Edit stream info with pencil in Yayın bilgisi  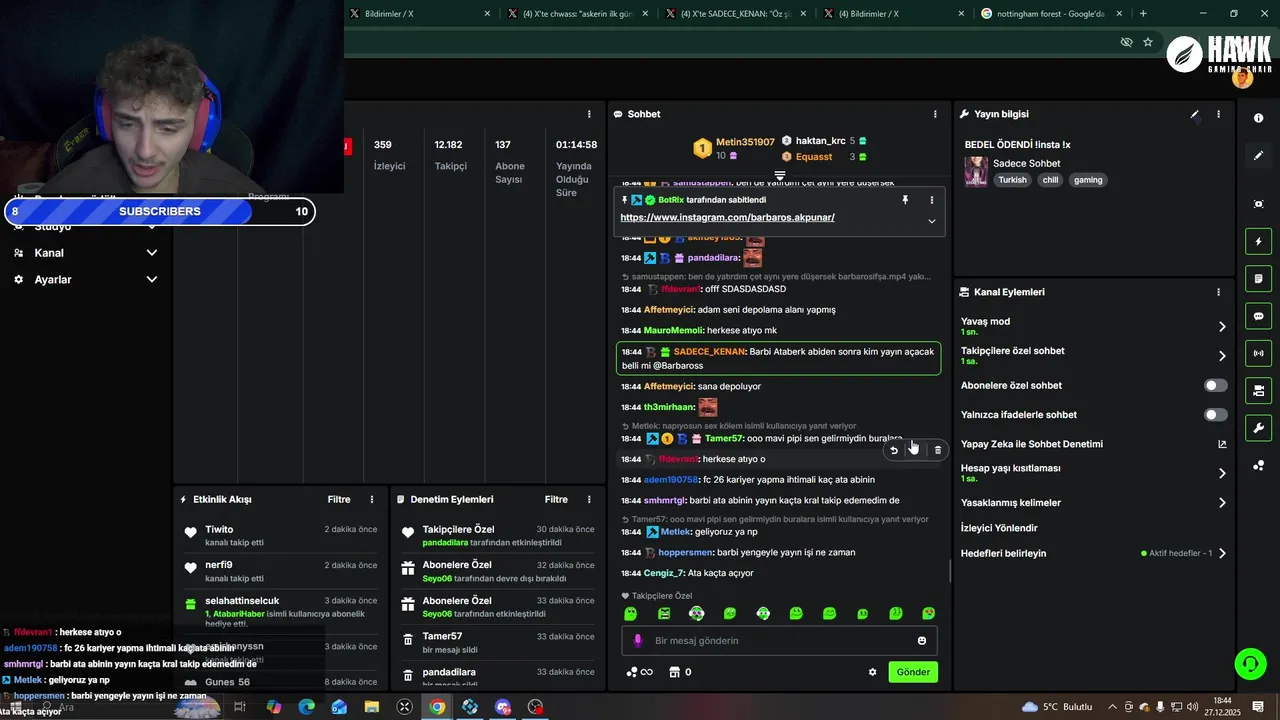(1194, 114)
